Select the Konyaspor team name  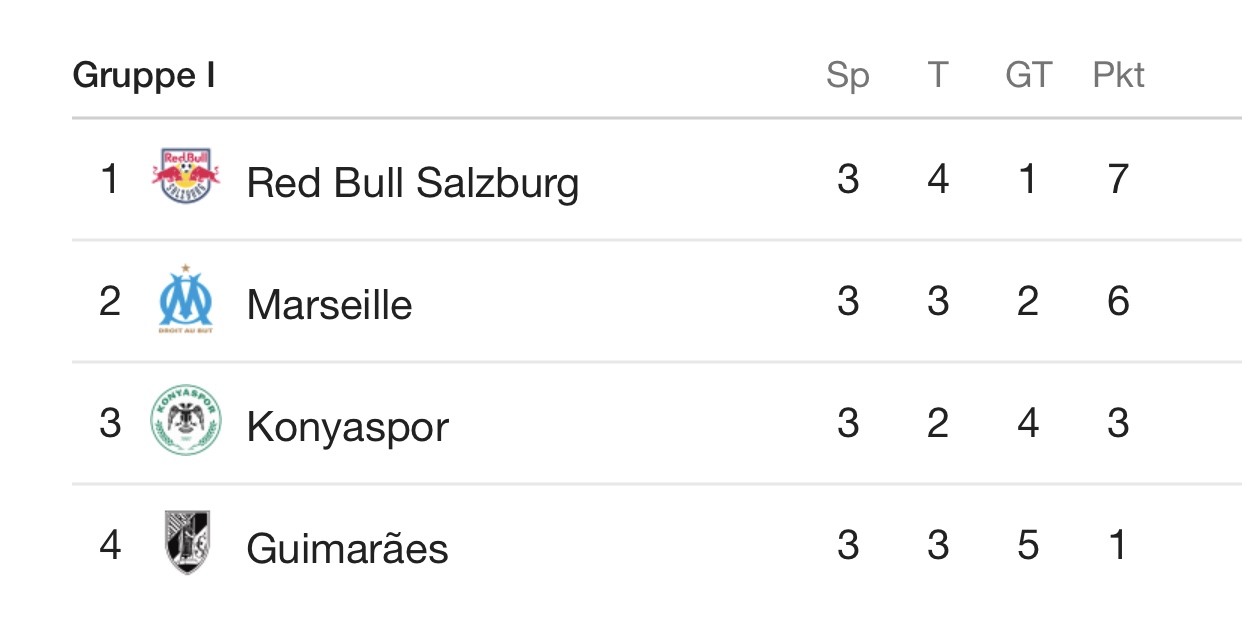click(x=348, y=428)
